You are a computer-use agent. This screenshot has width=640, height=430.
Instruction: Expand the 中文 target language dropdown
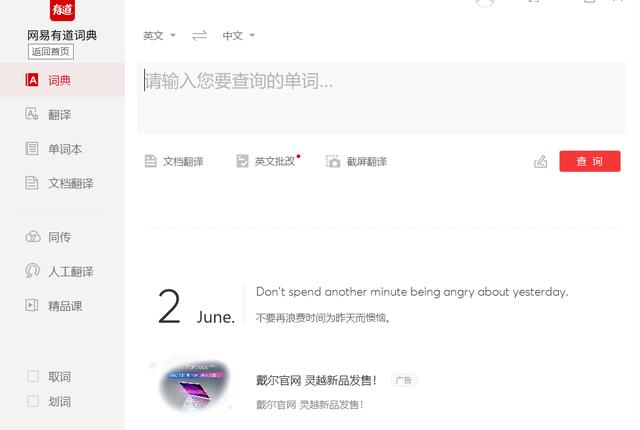[x=238, y=36]
